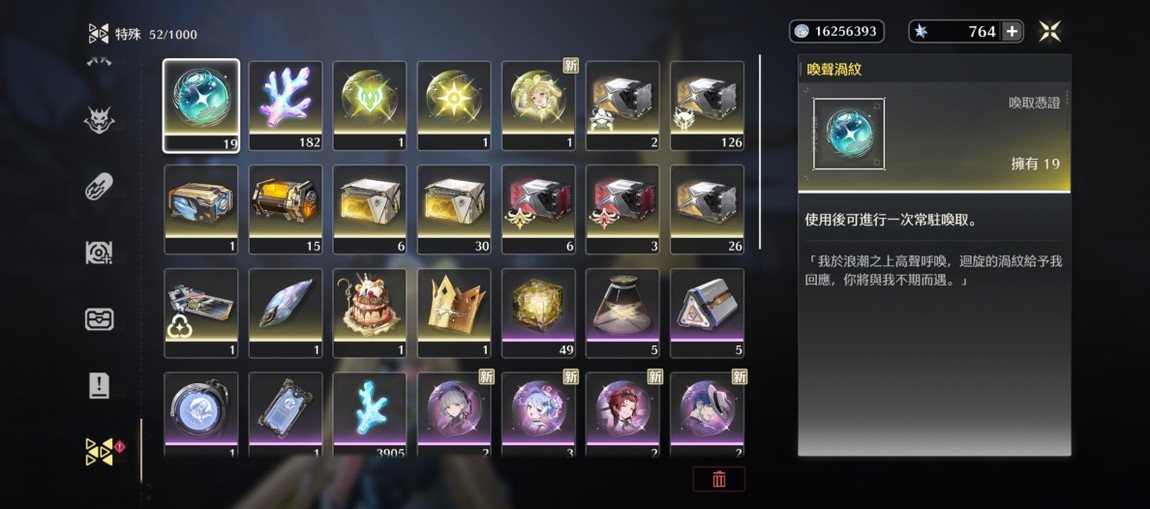Click the inventory list scrollbar
This screenshot has height=509, width=1150.
pos(759,152)
